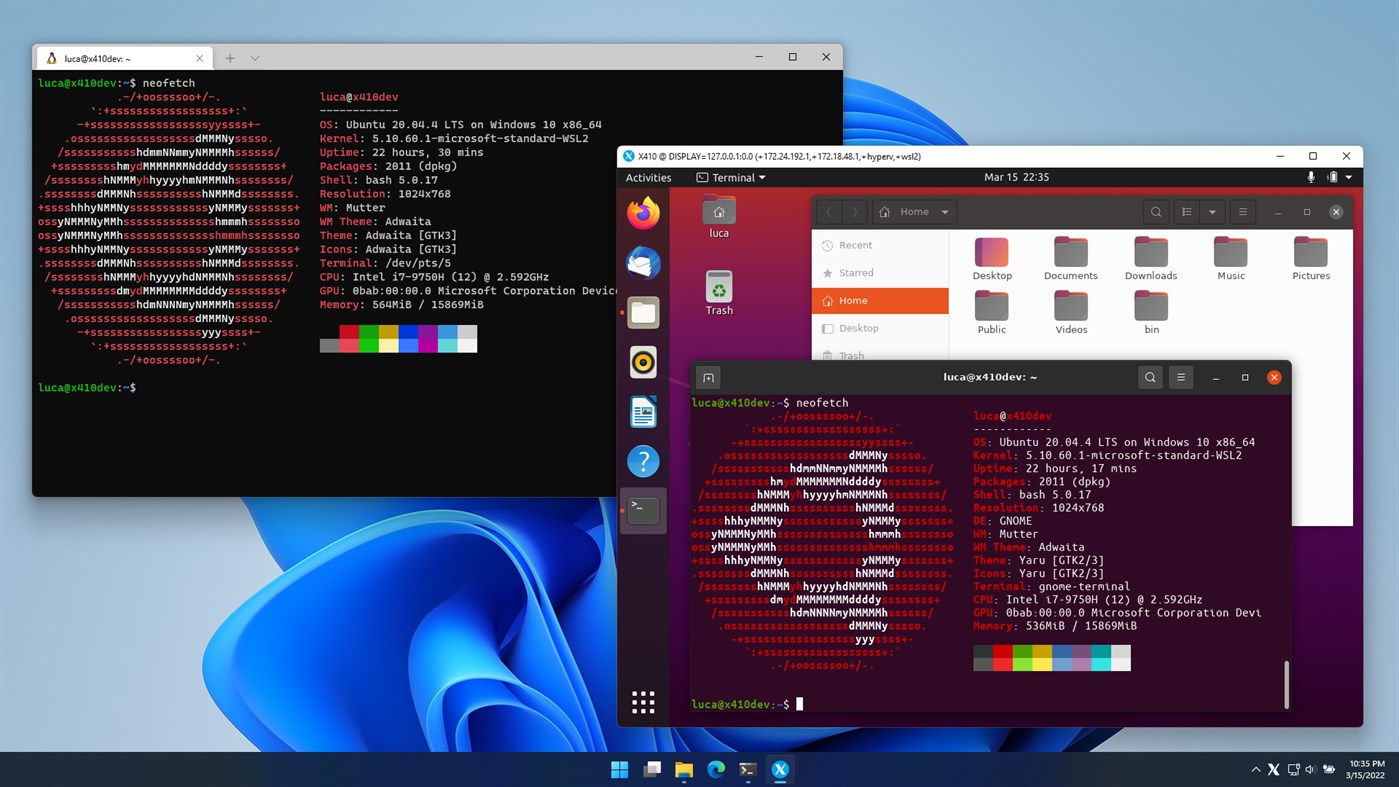Add a new tab in Windows Terminal
Viewport: 1399px width, 787px height.
coord(230,58)
